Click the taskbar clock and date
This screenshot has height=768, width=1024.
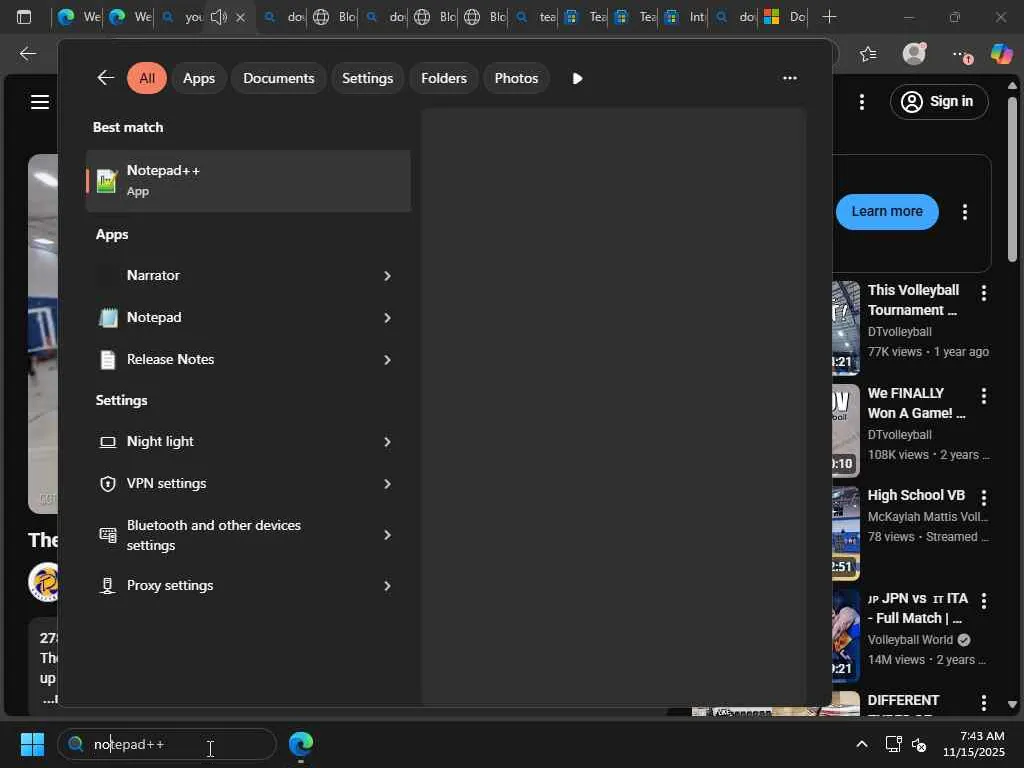click(974, 744)
